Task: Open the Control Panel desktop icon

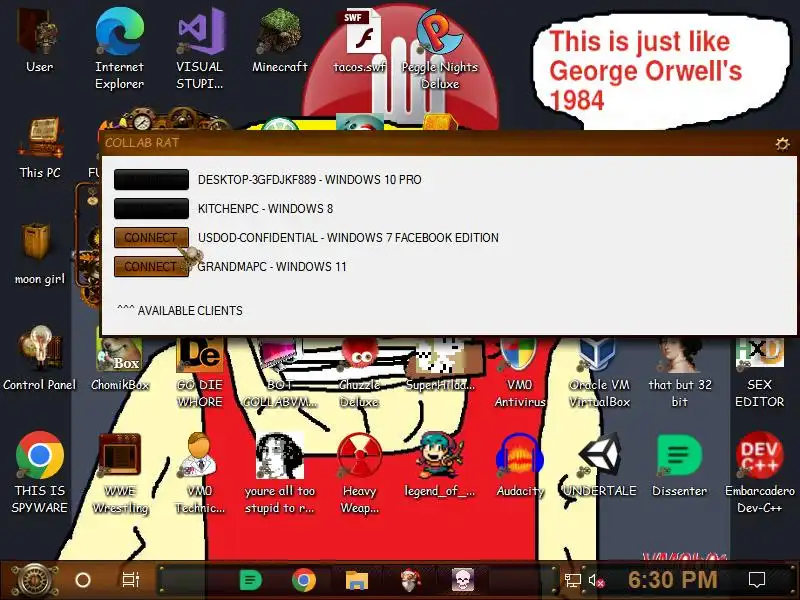Action: click(40, 360)
